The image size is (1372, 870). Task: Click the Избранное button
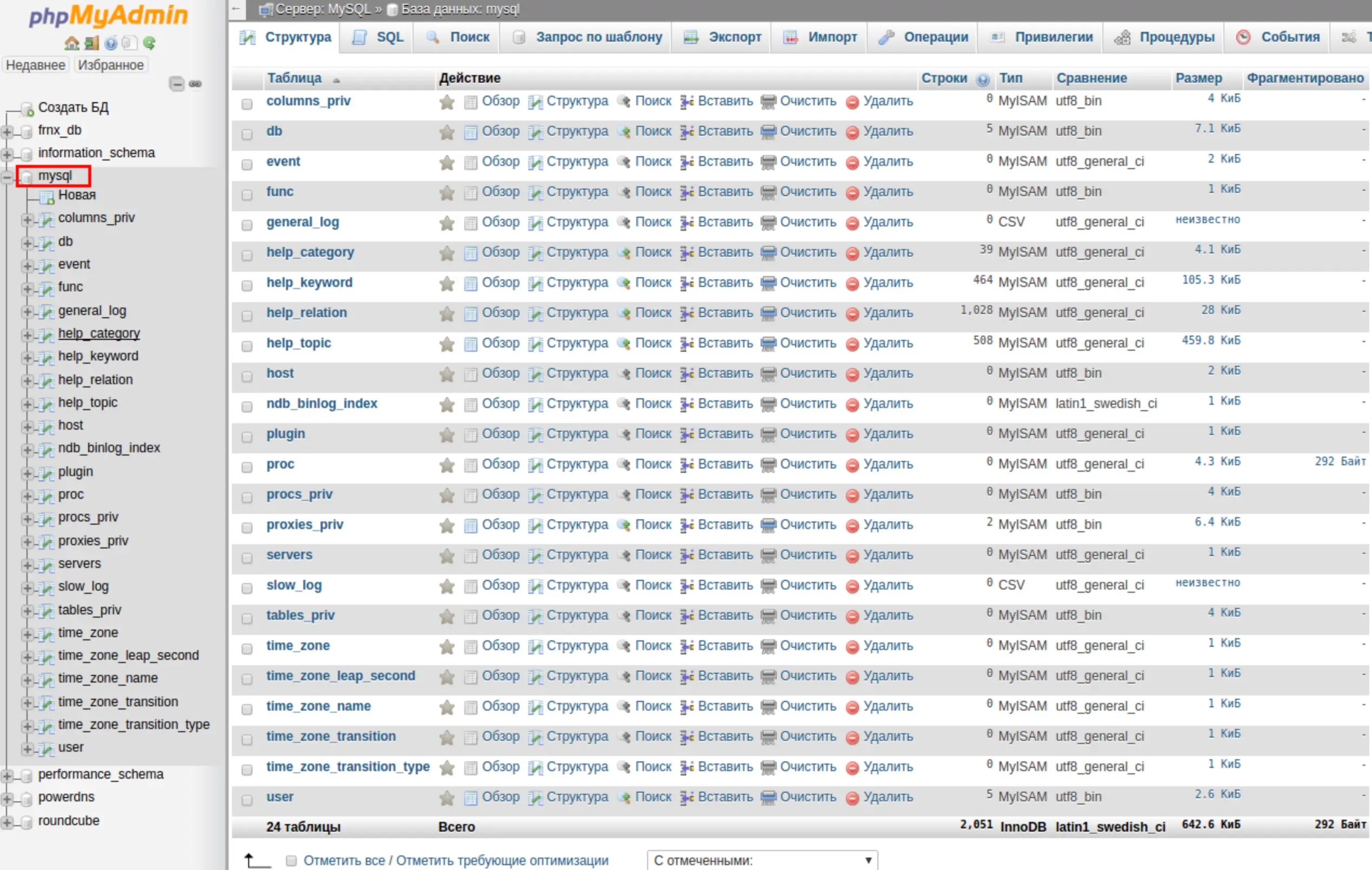(x=110, y=65)
